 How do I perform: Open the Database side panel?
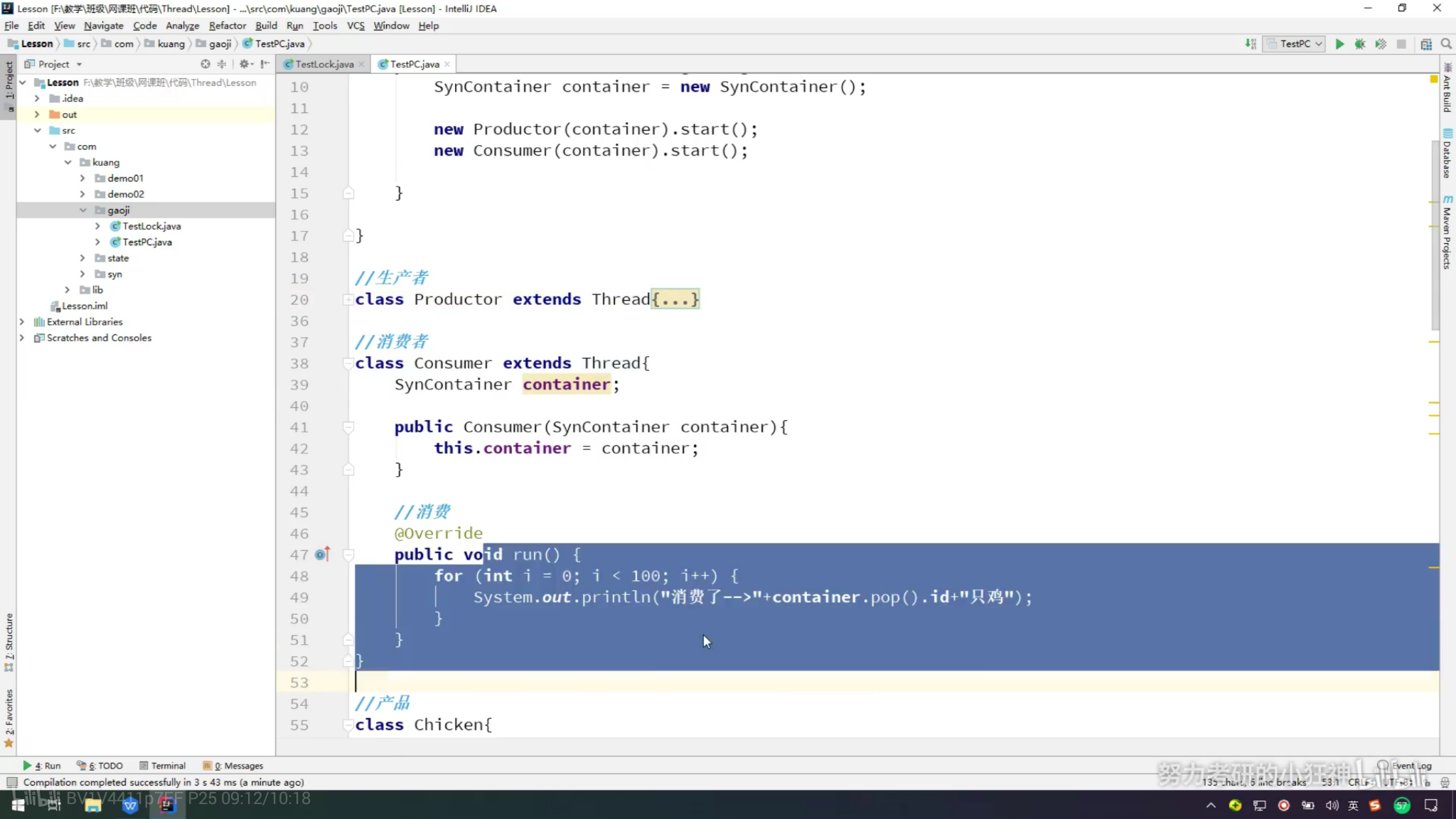click(1447, 154)
